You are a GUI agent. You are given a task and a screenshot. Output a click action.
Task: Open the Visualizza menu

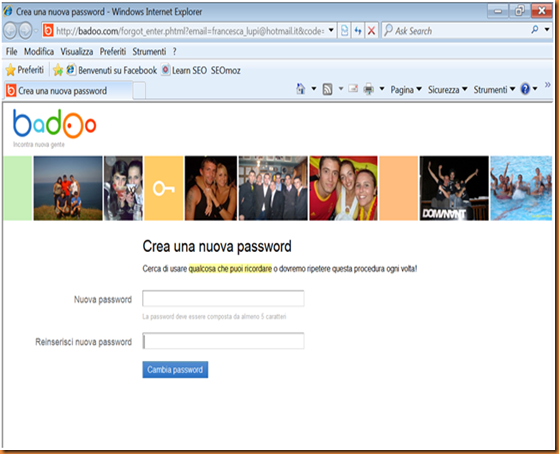point(77,52)
